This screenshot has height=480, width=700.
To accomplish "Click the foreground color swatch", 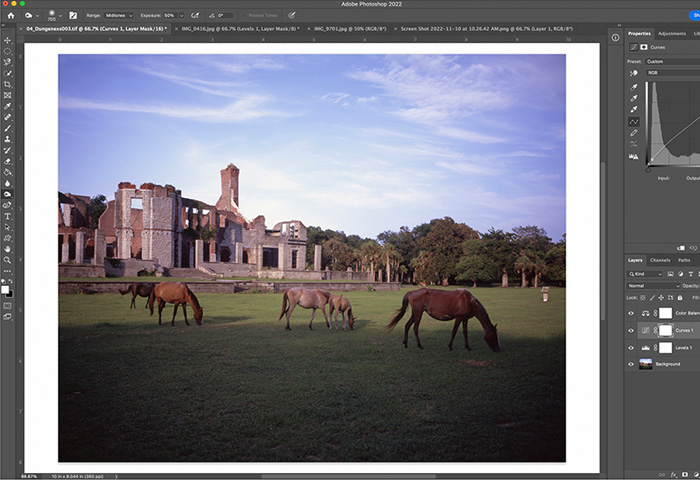I will (5, 290).
